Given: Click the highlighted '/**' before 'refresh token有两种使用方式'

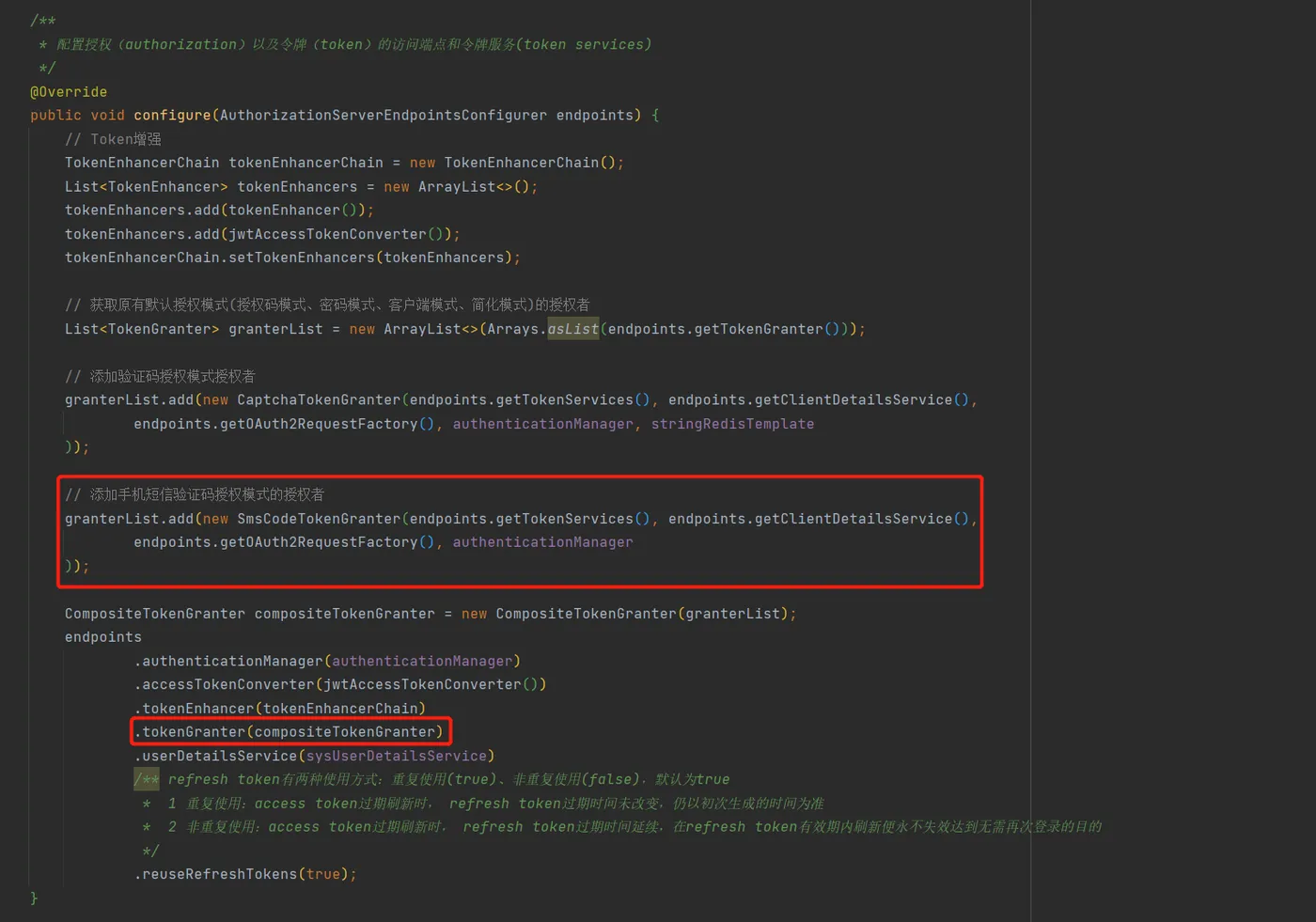Looking at the screenshot, I should [147, 779].
